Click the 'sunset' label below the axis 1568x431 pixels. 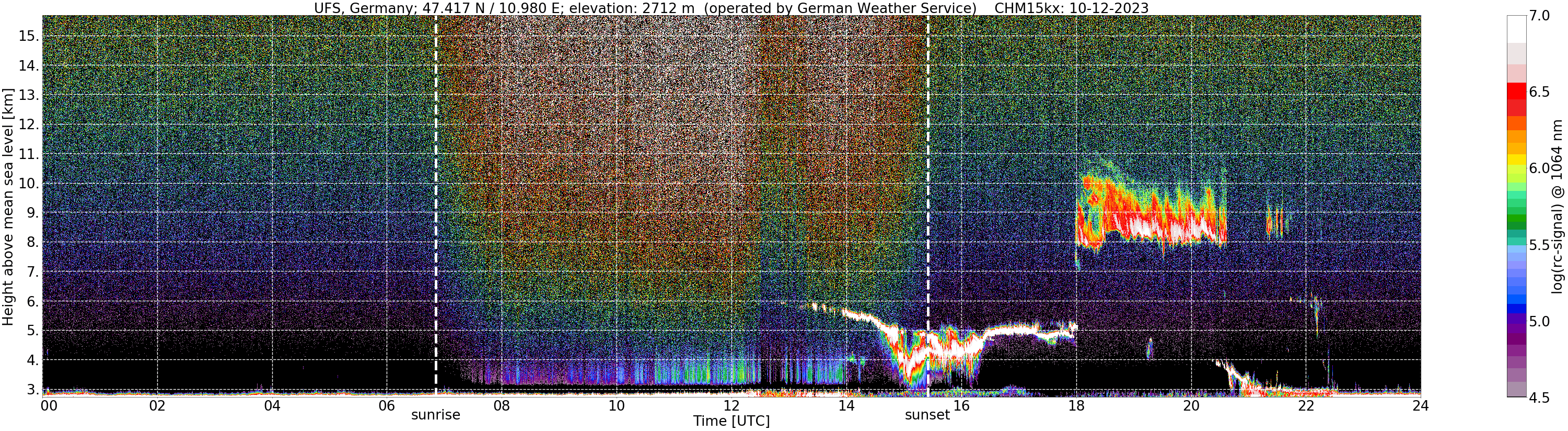(927, 415)
